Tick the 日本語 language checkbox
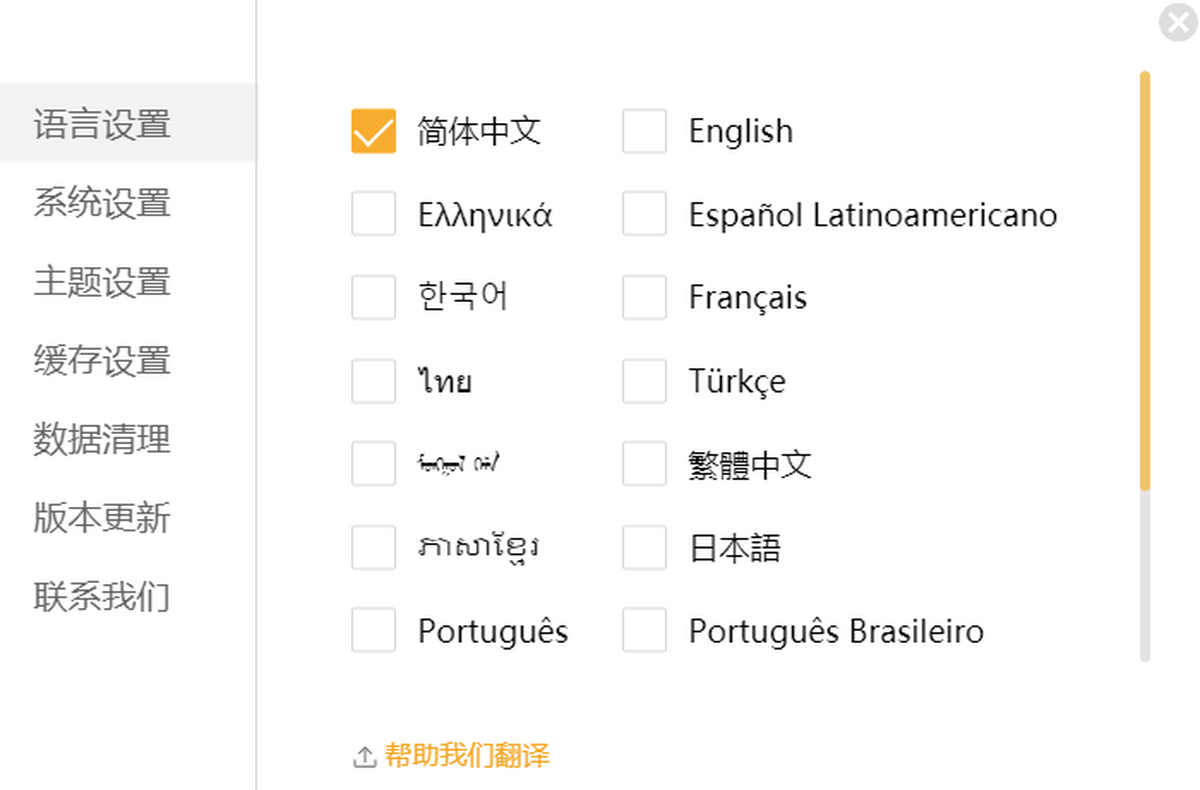This screenshot has width=1200, height=790. pos(644,548)
